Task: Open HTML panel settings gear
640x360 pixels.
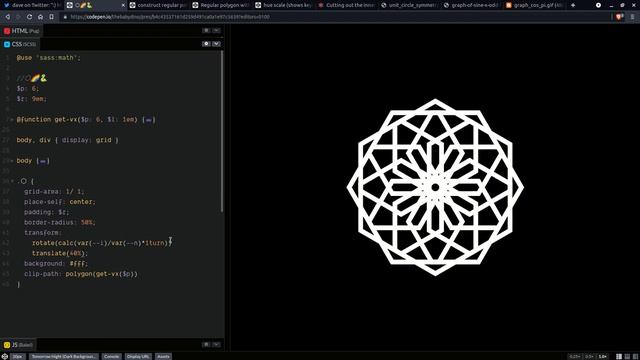Action: click(206, 31)
